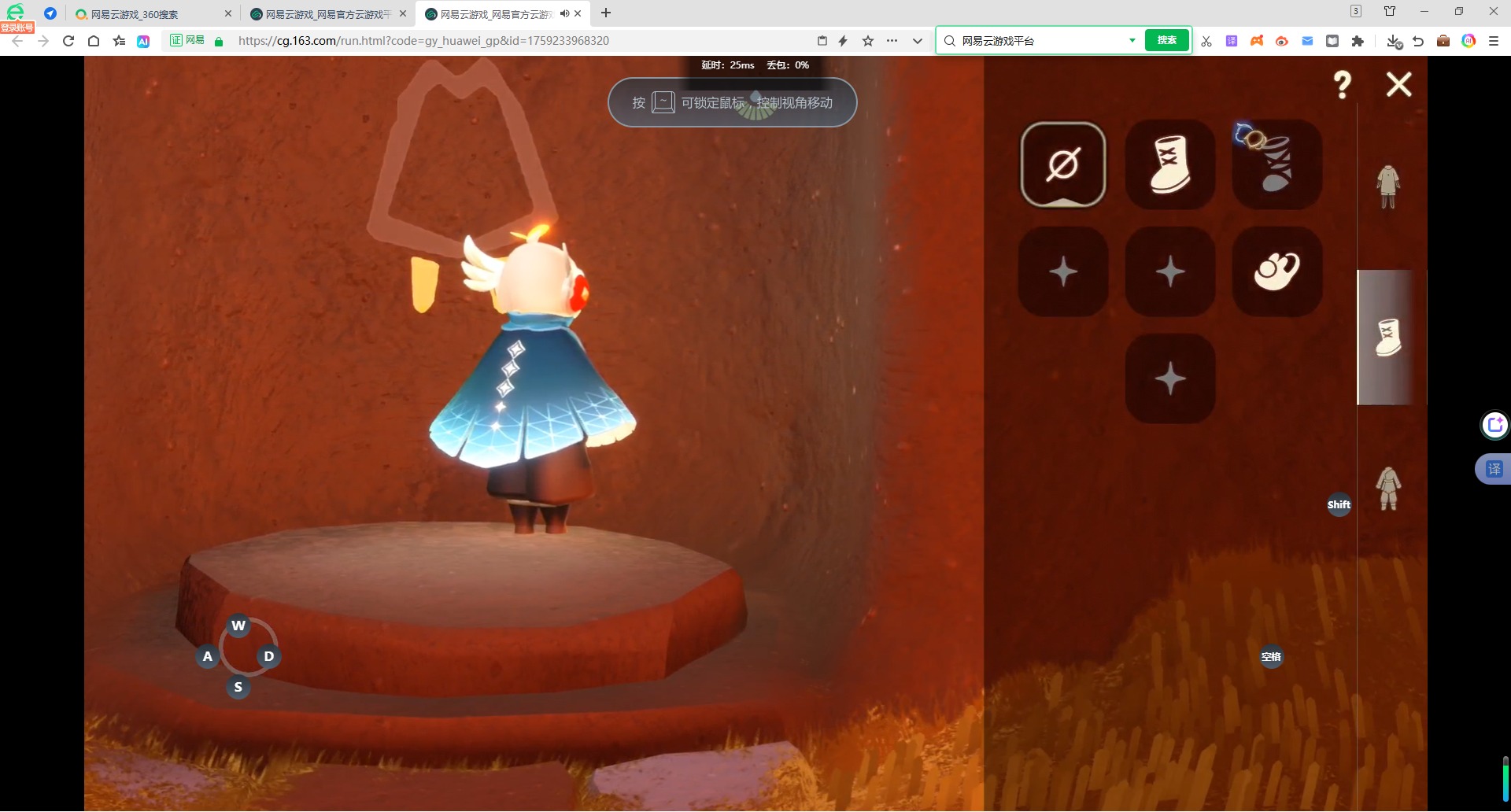The height and width of the screenshot is (812, 1511).
Task: Select the no-shoes empty slot icon
Action: pos(1063,164)
